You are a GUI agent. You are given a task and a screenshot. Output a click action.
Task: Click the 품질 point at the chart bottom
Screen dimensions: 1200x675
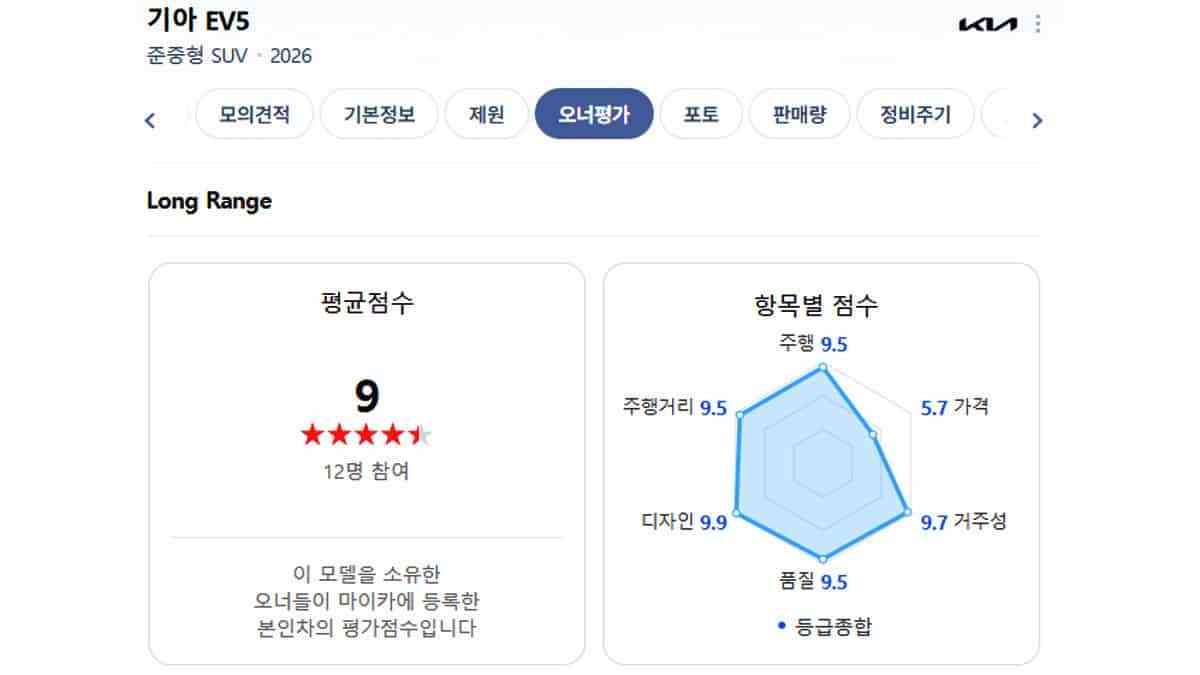pos(823,557)
